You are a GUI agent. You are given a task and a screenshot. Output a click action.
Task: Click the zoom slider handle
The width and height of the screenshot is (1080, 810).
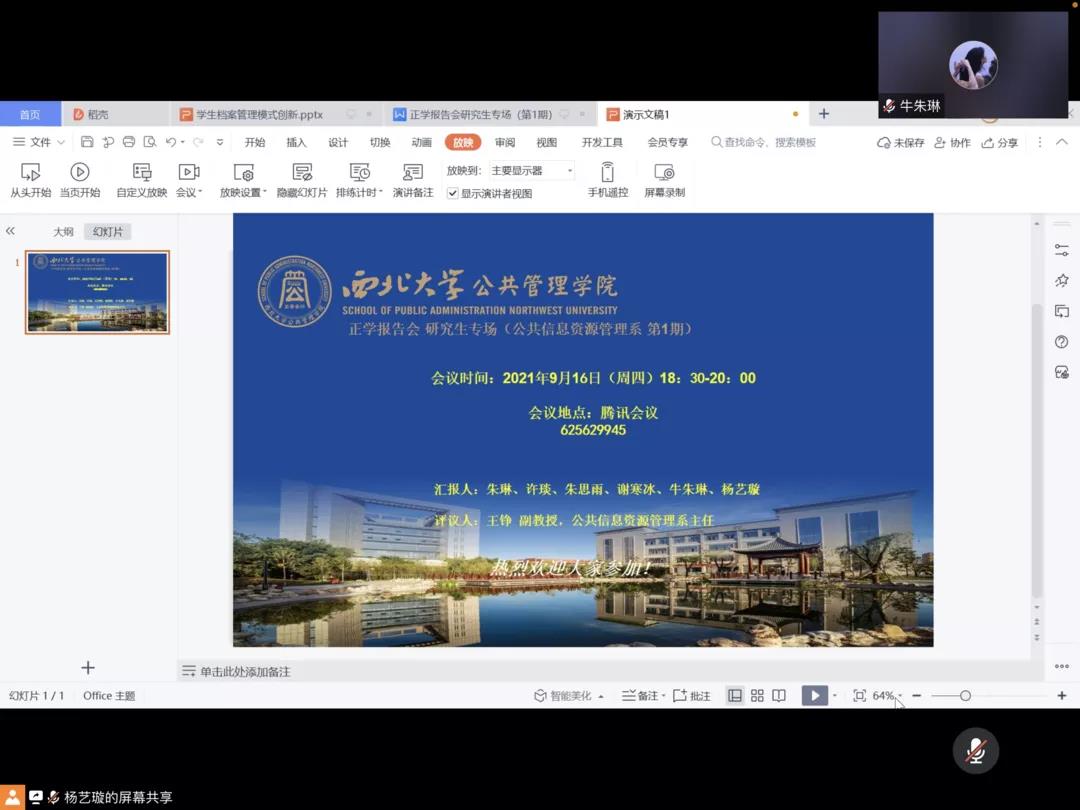tap(965, 696)
